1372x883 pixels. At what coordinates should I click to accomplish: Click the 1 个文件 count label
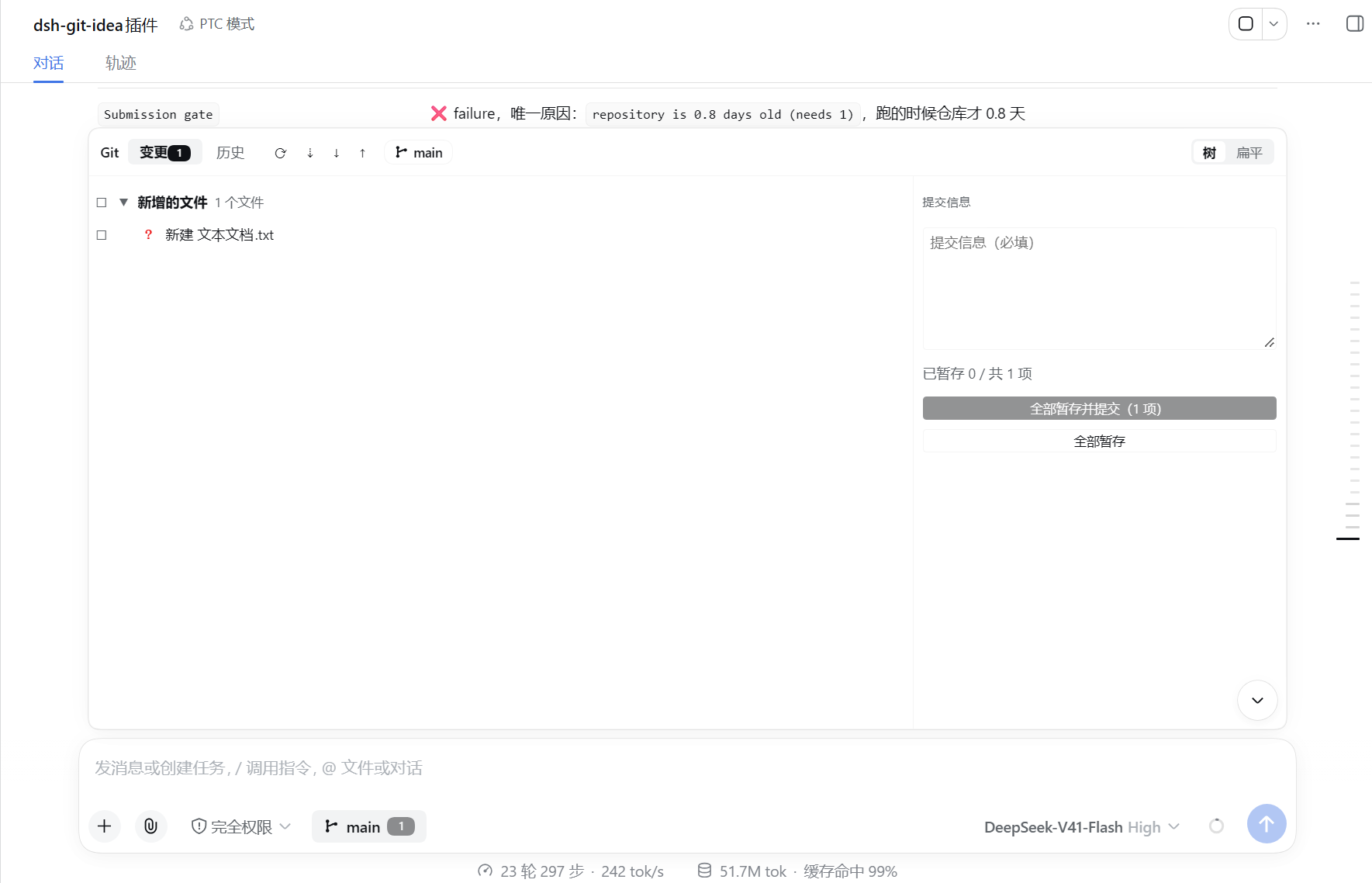(x=239, y=203)
